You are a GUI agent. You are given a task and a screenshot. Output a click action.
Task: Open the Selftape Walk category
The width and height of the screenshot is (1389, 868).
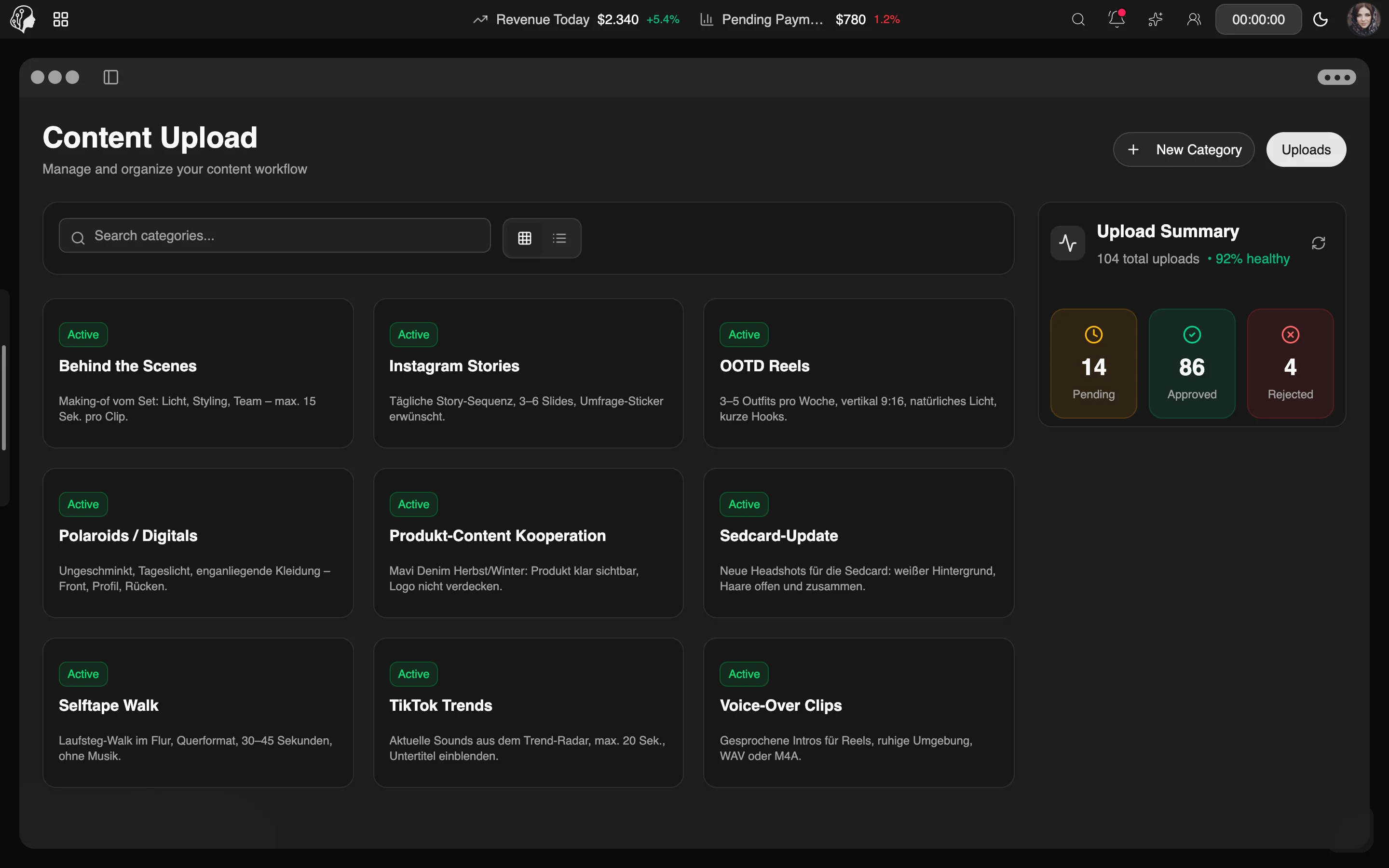pyautogui.click(x=198, y=712)
